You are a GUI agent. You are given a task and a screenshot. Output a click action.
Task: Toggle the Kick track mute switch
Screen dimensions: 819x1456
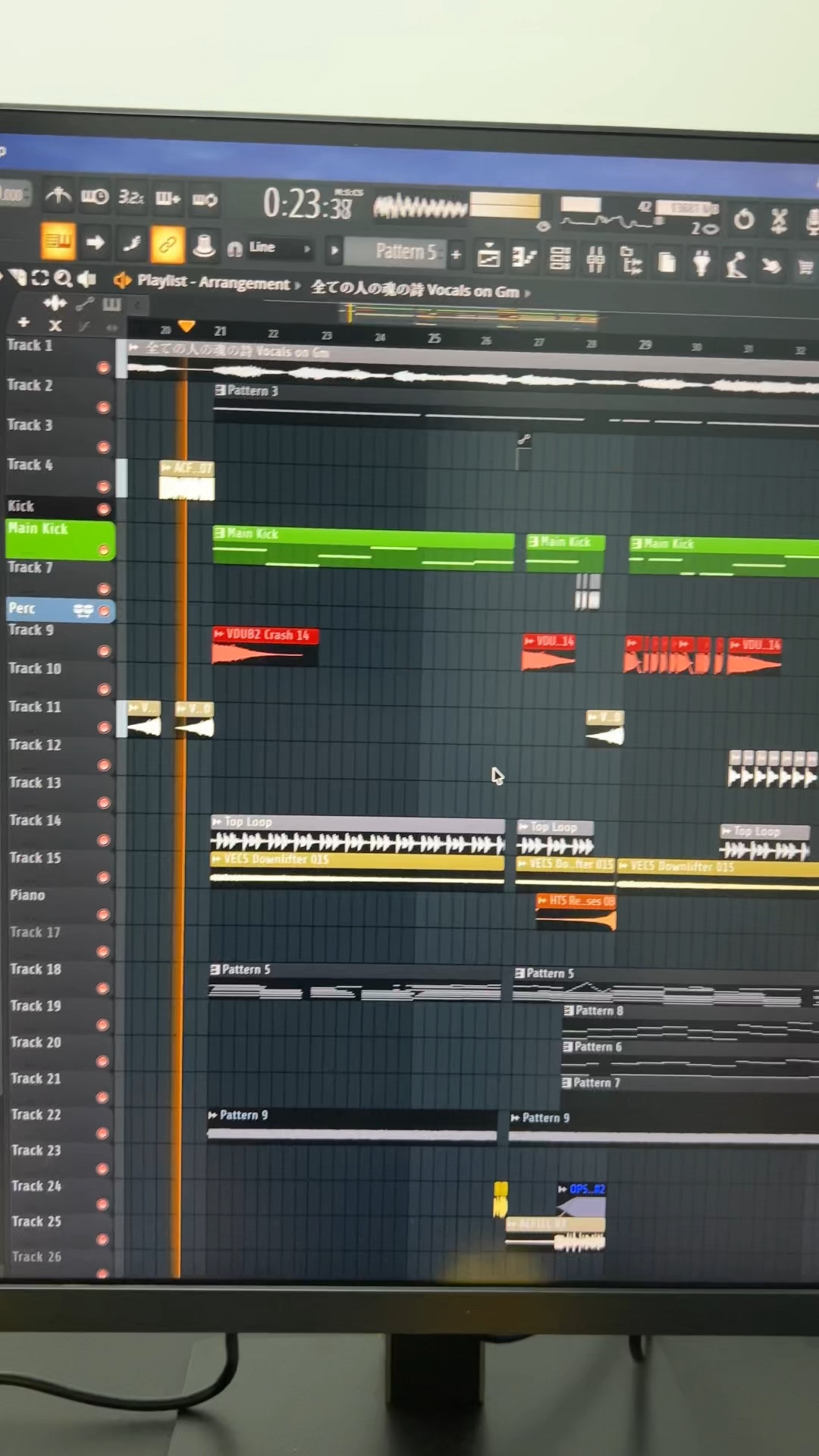pyautogui.click(x=103, y=509)
